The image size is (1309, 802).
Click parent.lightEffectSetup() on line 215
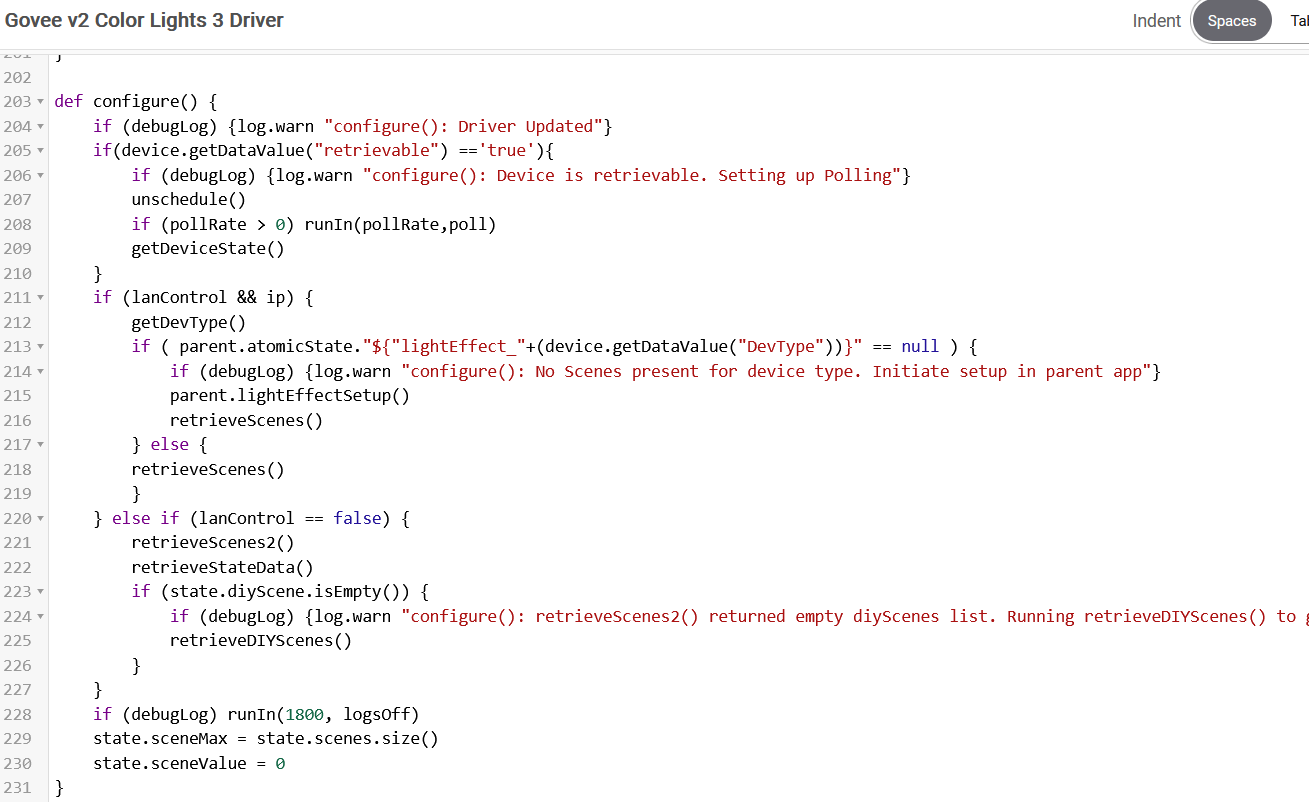(290, 395)
